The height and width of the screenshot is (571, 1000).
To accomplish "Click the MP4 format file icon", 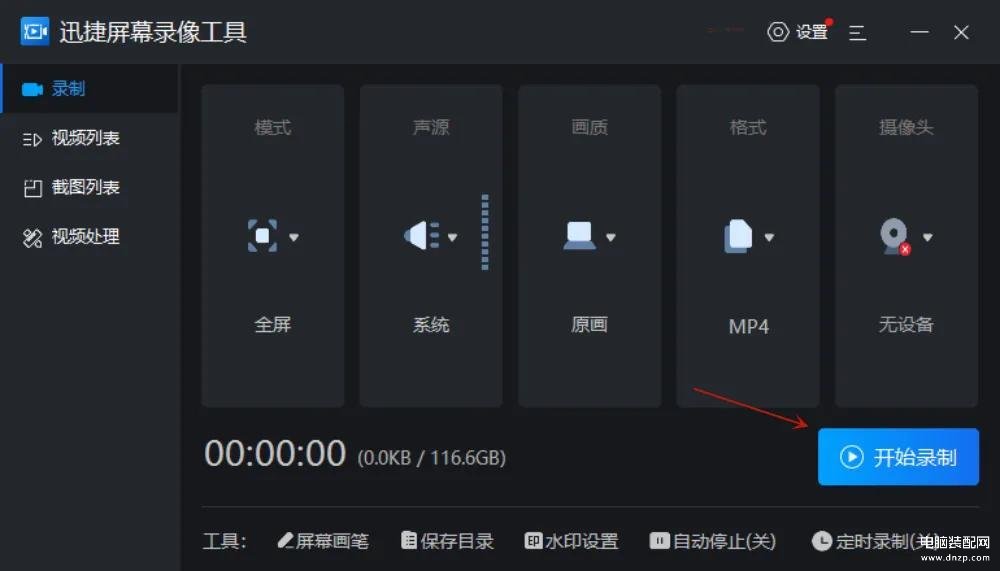I will (738, 236).
